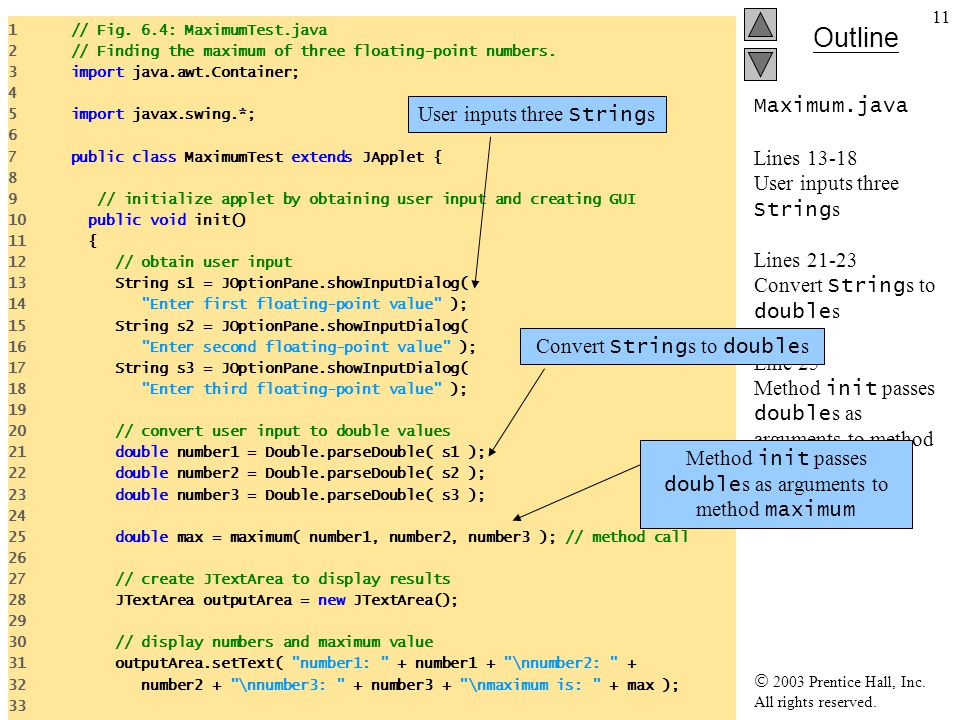Click the '// display numbers and maximum value' comment
The image size is (960, 720).
274,642
